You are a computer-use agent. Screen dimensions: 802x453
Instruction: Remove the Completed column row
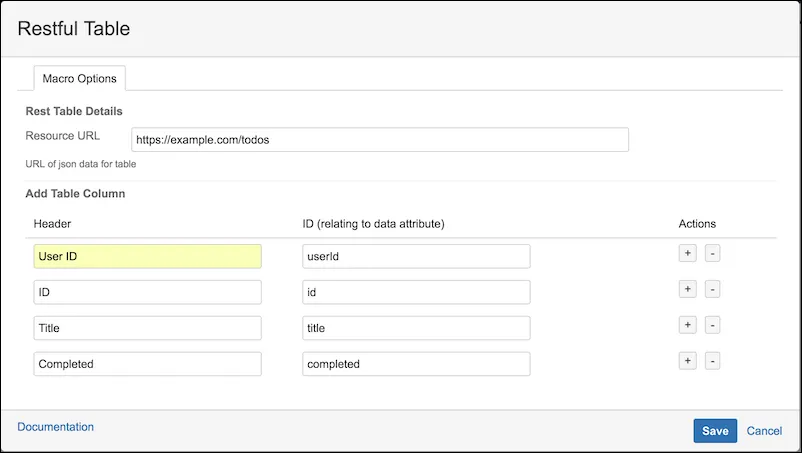[x=712, y=360]
